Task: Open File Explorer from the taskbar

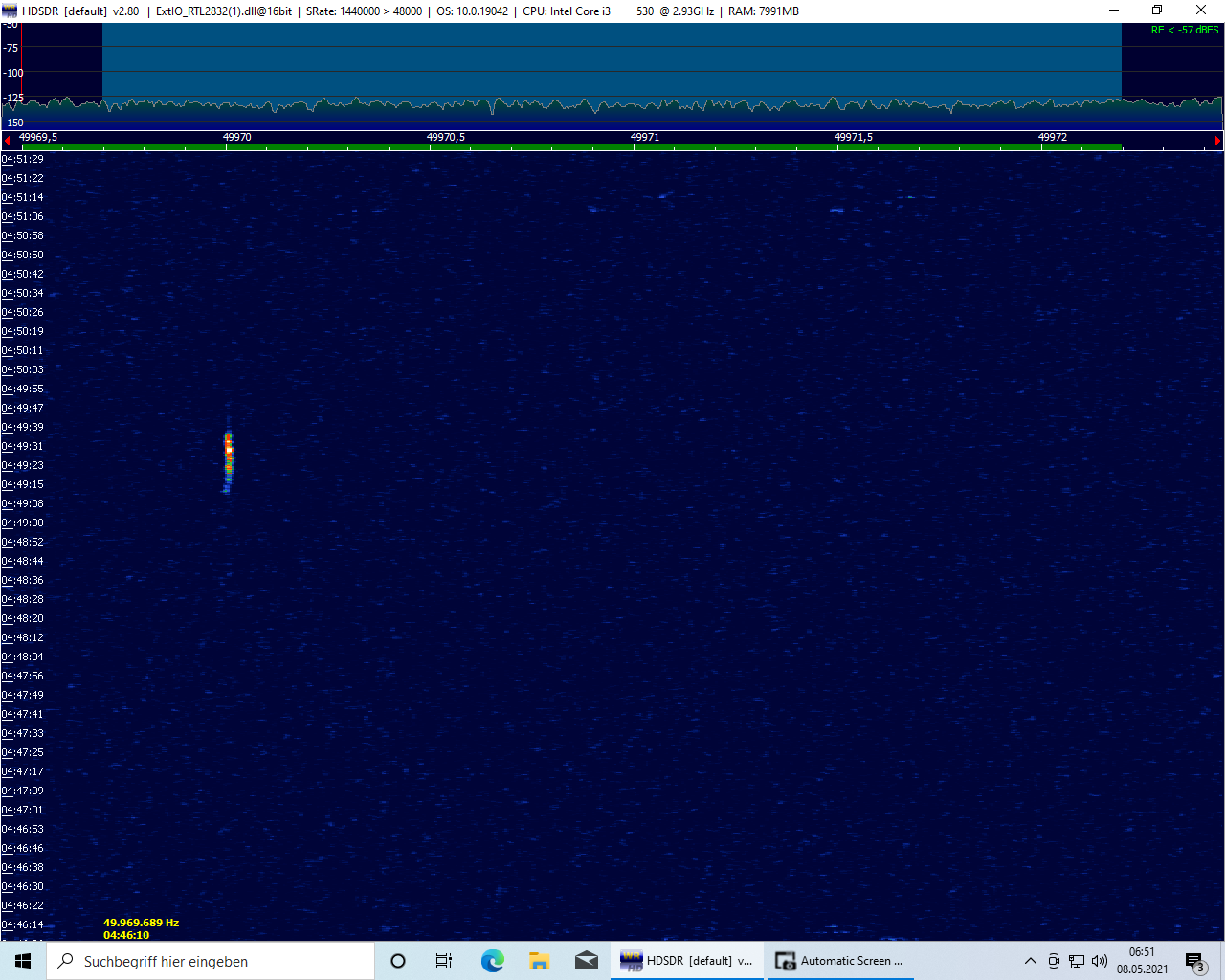Action: click(x=539, y=961)
